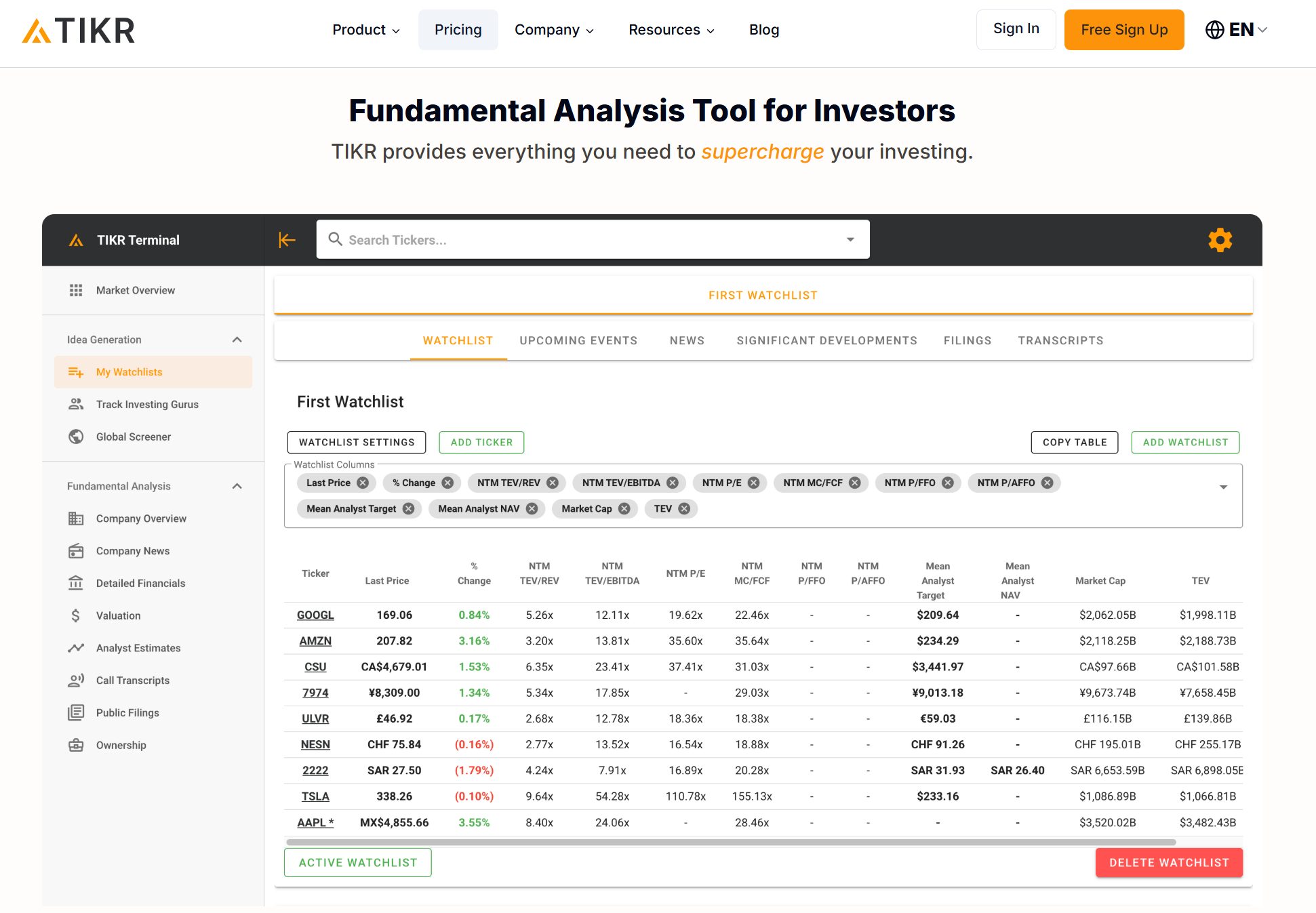Viewport: 1316px width, 913px height.
Task: Expand the ticker search dropdown arrow
Action: pos(850,239)
